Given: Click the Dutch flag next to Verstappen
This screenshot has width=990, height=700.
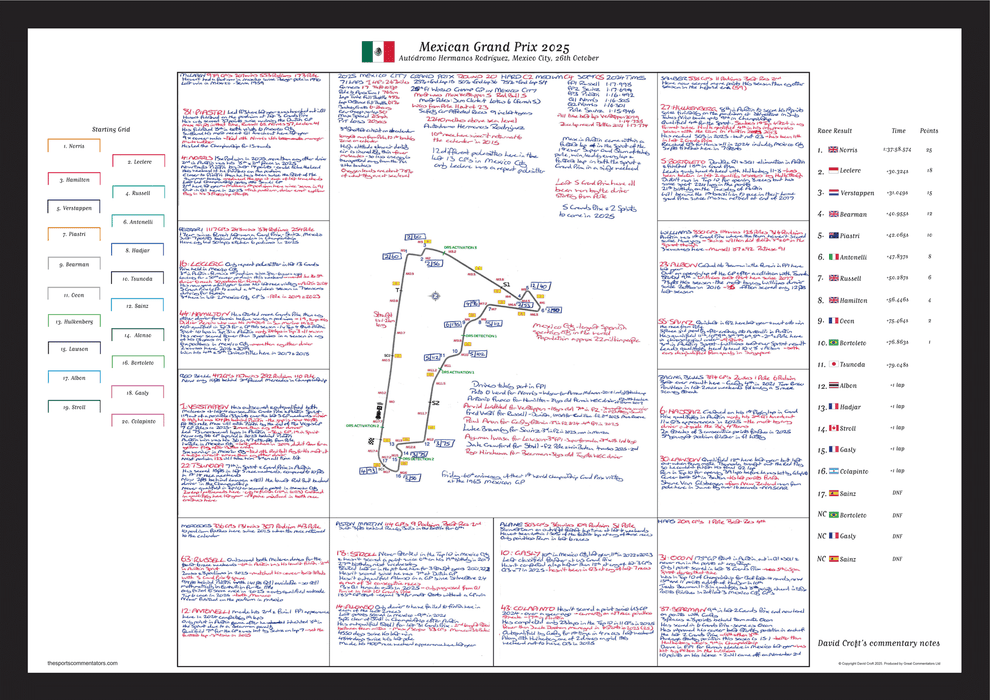Looking at the screenshot, I should tap(832, 193).
